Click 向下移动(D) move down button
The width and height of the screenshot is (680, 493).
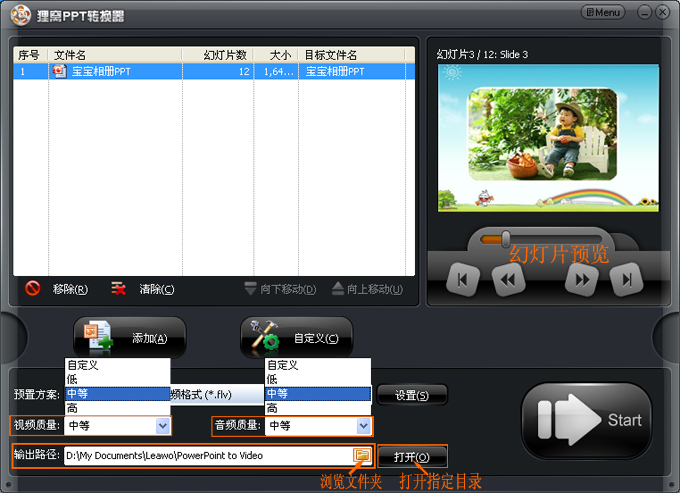coord(280,289)
